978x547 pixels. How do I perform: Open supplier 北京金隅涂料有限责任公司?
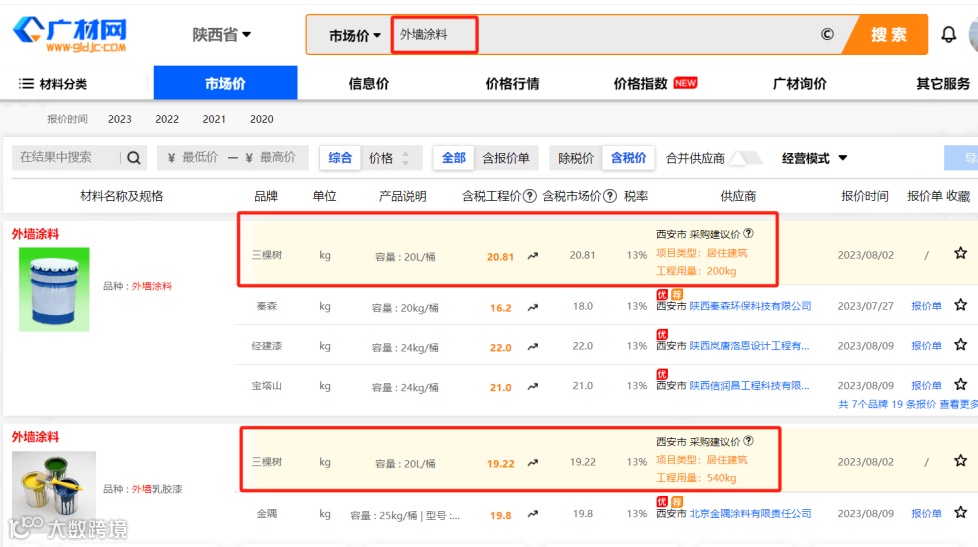(750, 513)
